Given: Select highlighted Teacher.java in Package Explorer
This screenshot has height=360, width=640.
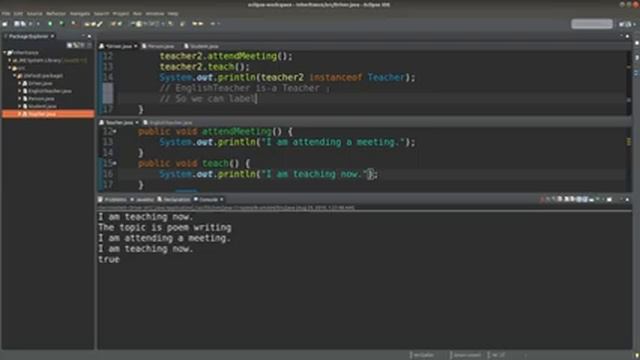Looking at the screenshot, I should pyautogui.click(x=48, y=114).
